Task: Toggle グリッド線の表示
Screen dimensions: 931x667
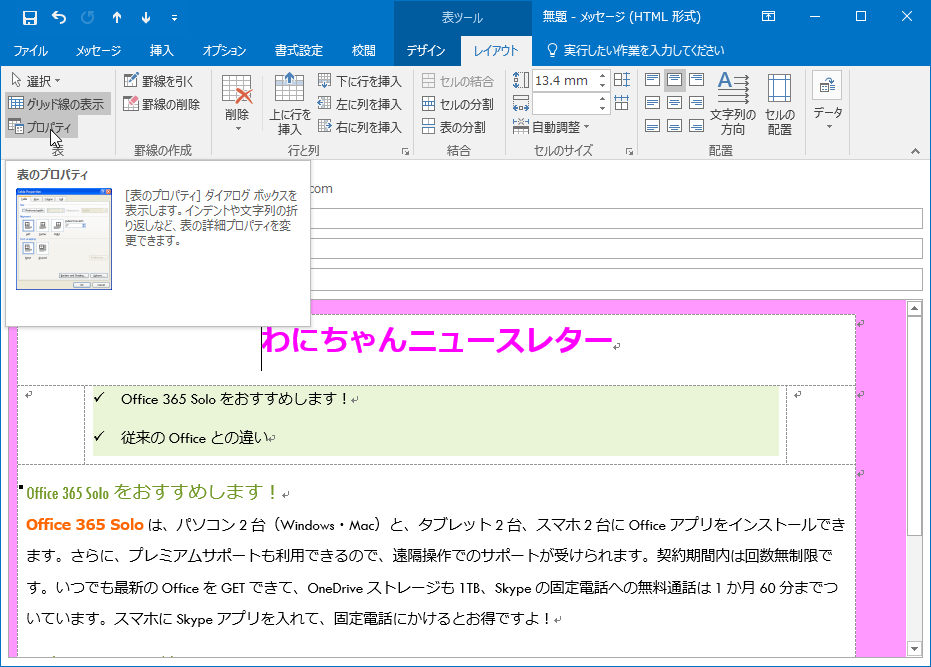Action: click(x=57, y=104)
